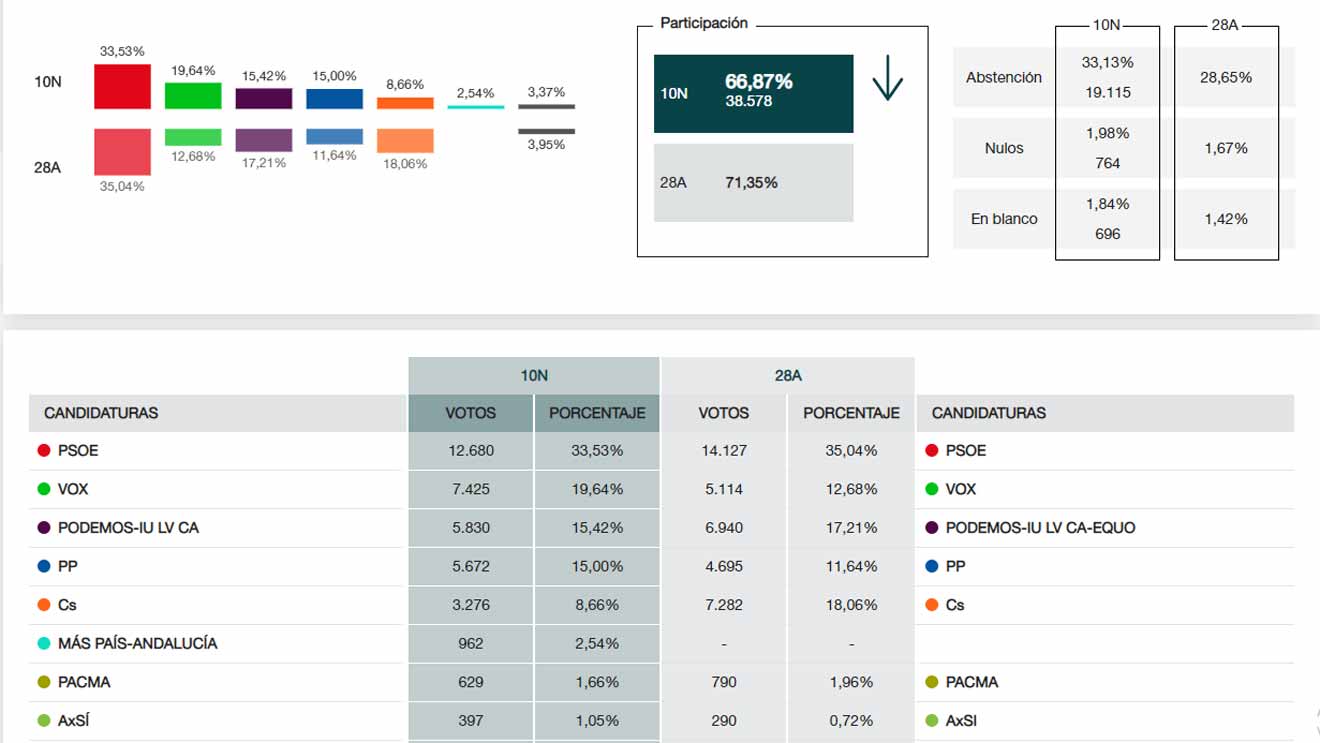Image resolution: width=1320 pixels, height=743 pixels.
Task: Click the red PSOE dot in the left column
Action: tap(44, 451)
